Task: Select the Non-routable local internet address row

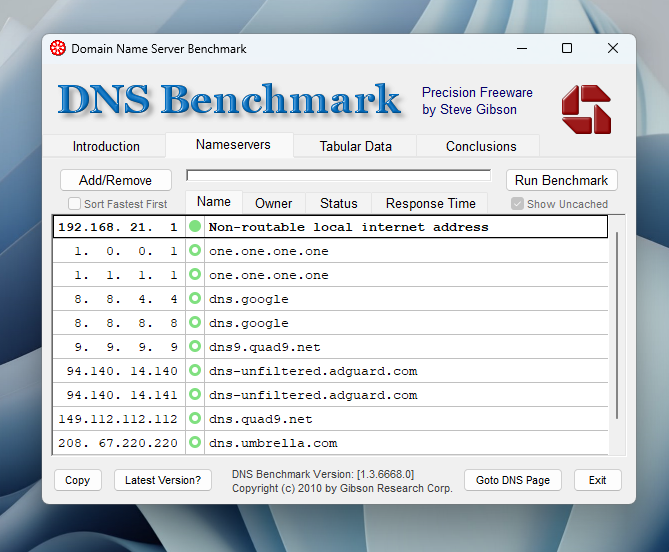Action: [330, 227]
